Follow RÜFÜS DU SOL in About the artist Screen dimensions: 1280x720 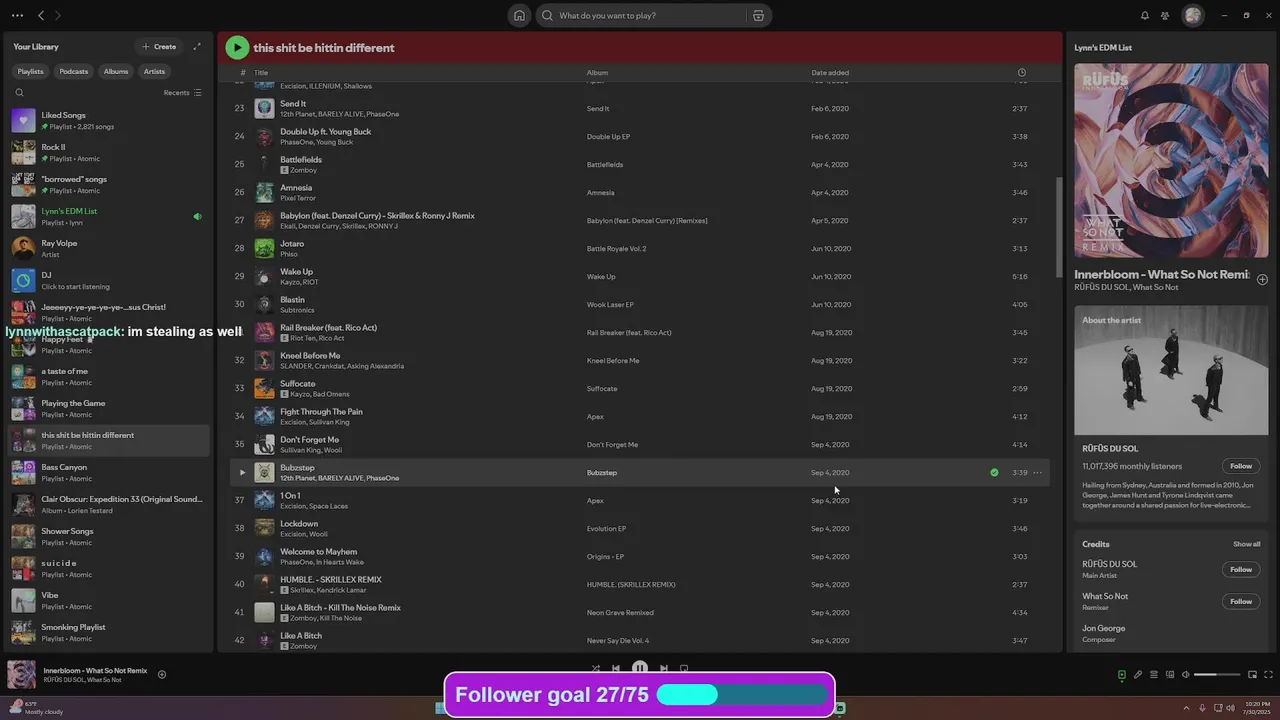click(1241, 466)
